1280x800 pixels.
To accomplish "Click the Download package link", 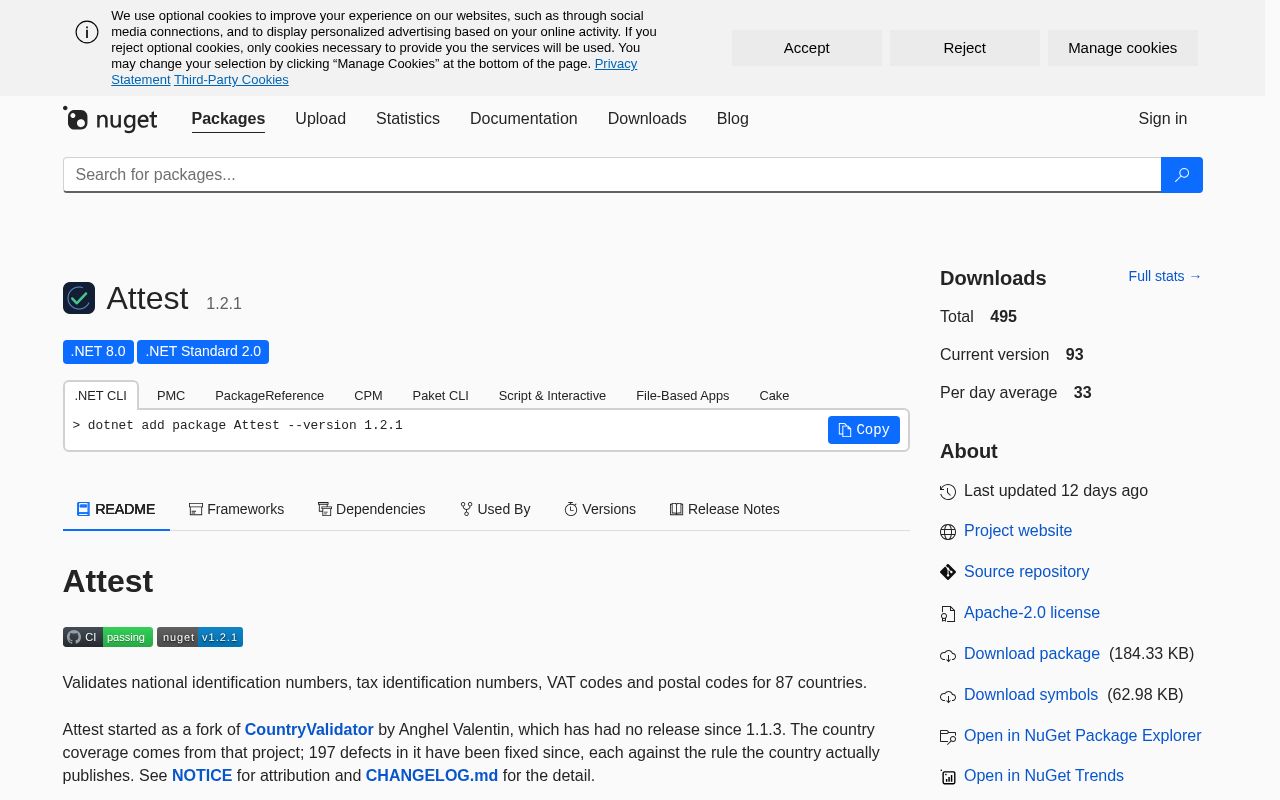I will coord(1032,653).
